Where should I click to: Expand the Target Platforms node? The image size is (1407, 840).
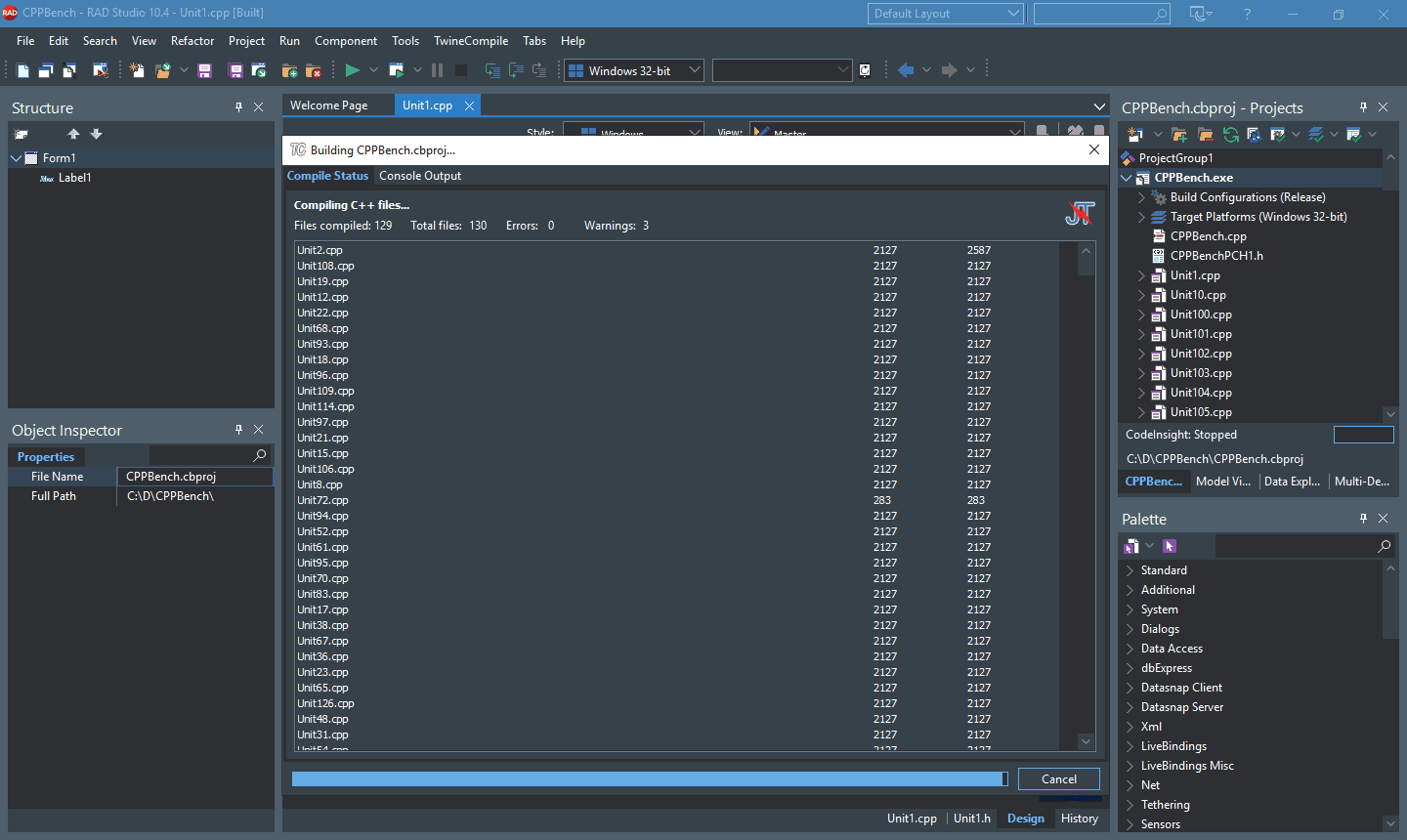(1141, 217)
